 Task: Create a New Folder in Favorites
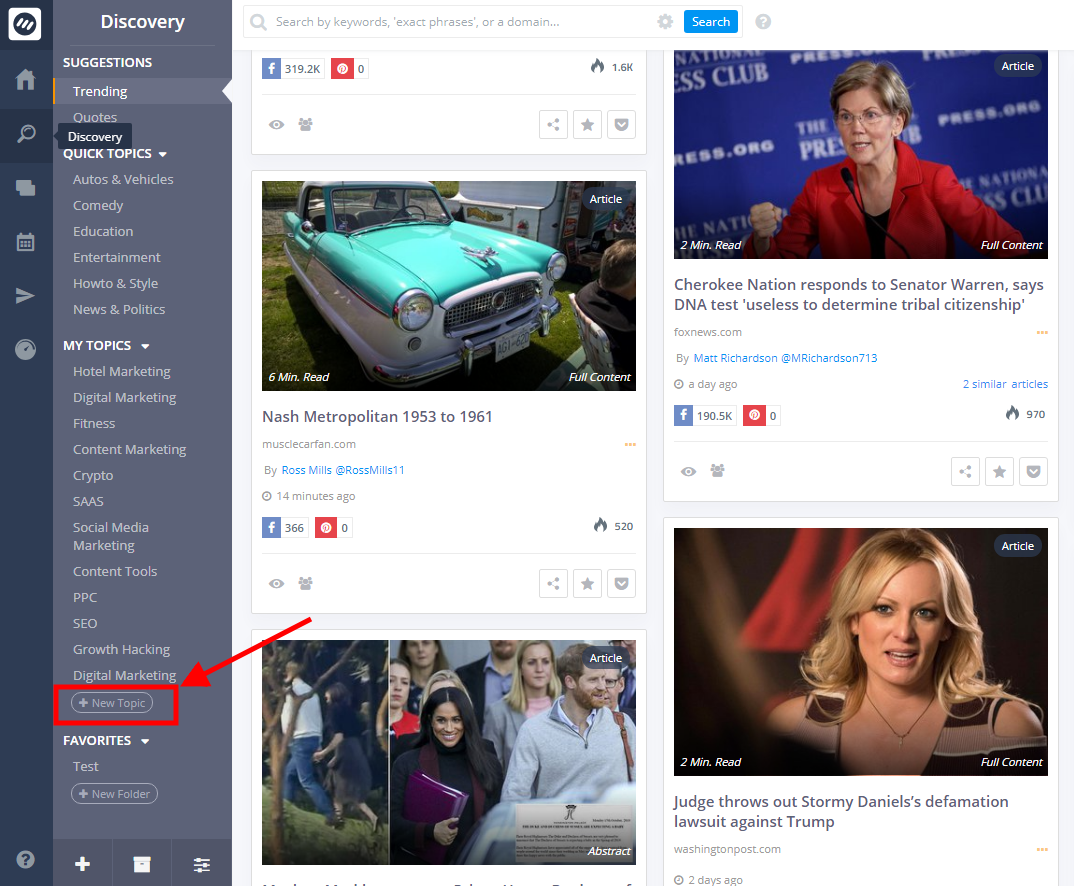coord(114,794)
